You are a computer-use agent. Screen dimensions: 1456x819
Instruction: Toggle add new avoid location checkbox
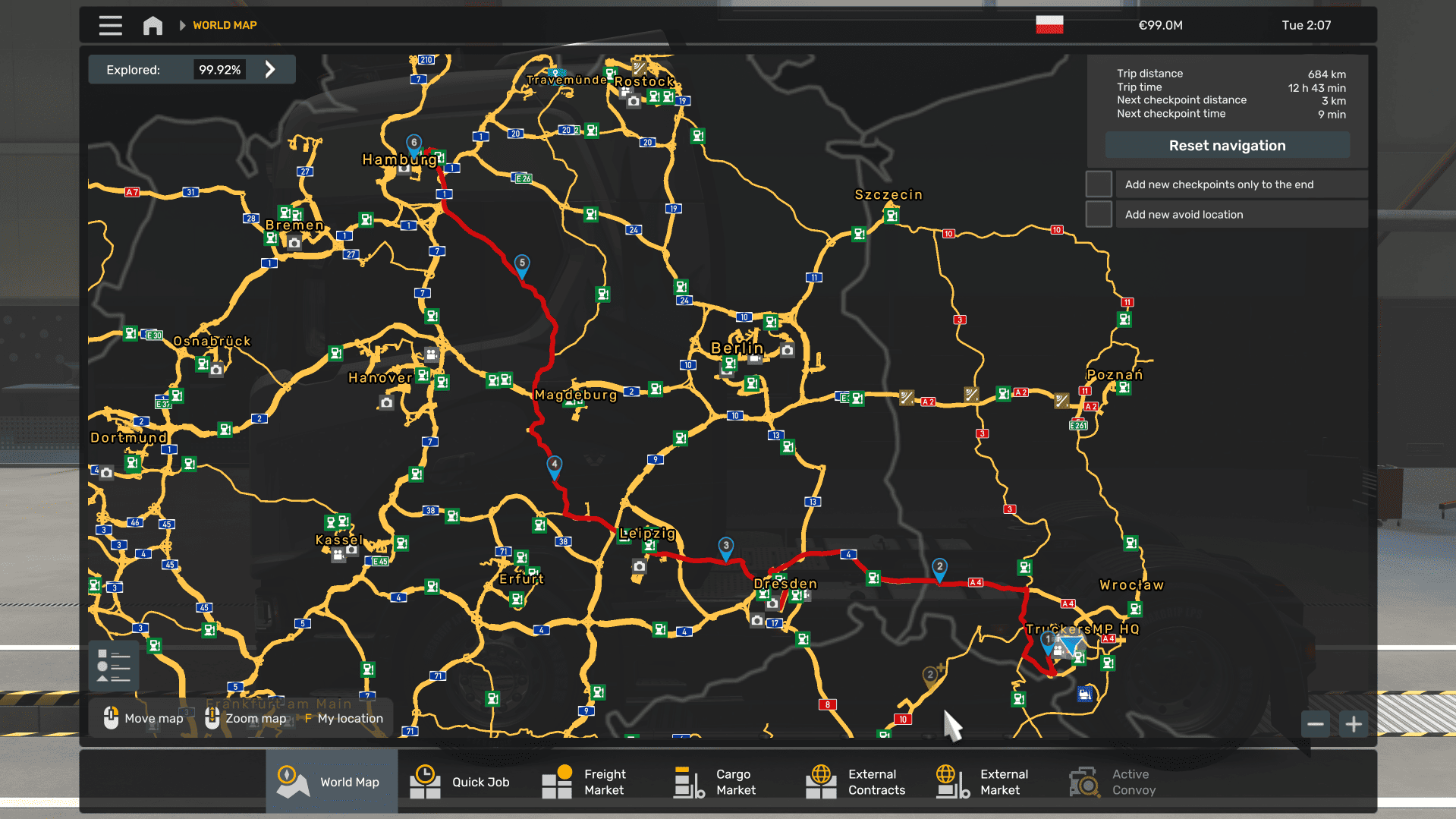coord(1099,214)
